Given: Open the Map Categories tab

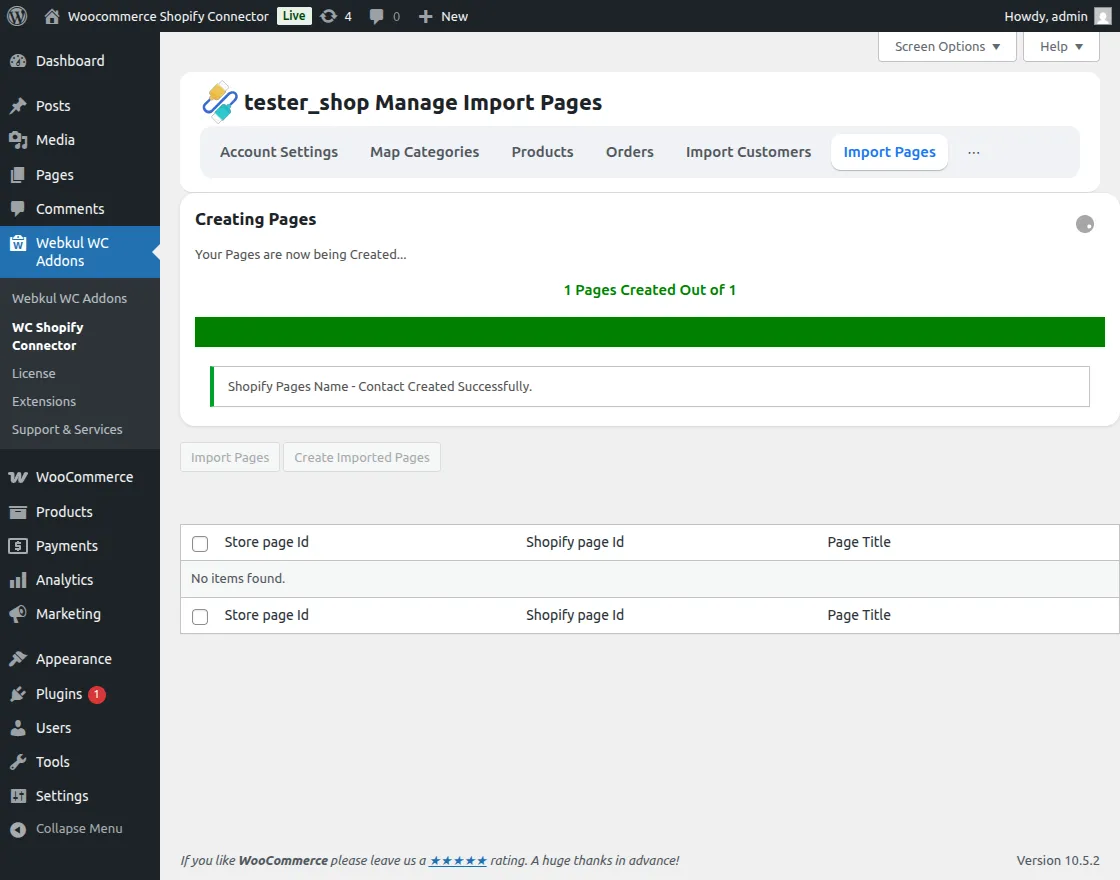Looking at the screenshot, I should (424, 152).
